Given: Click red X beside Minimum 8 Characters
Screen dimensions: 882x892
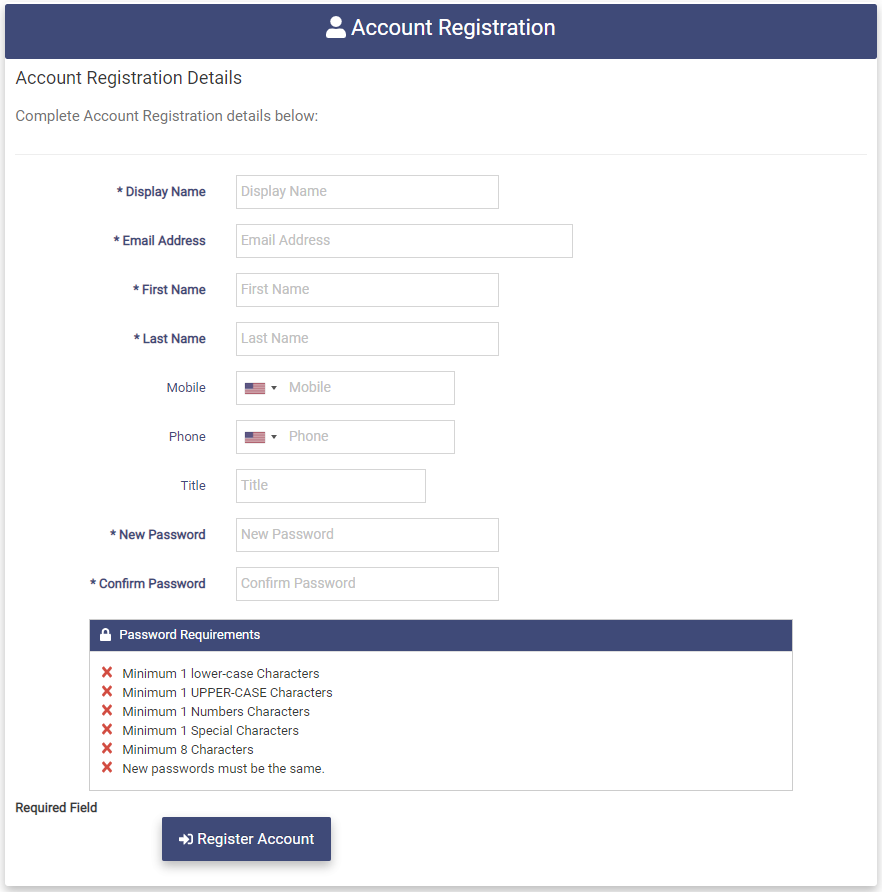Looking at the screenshot, I should 107,749.
